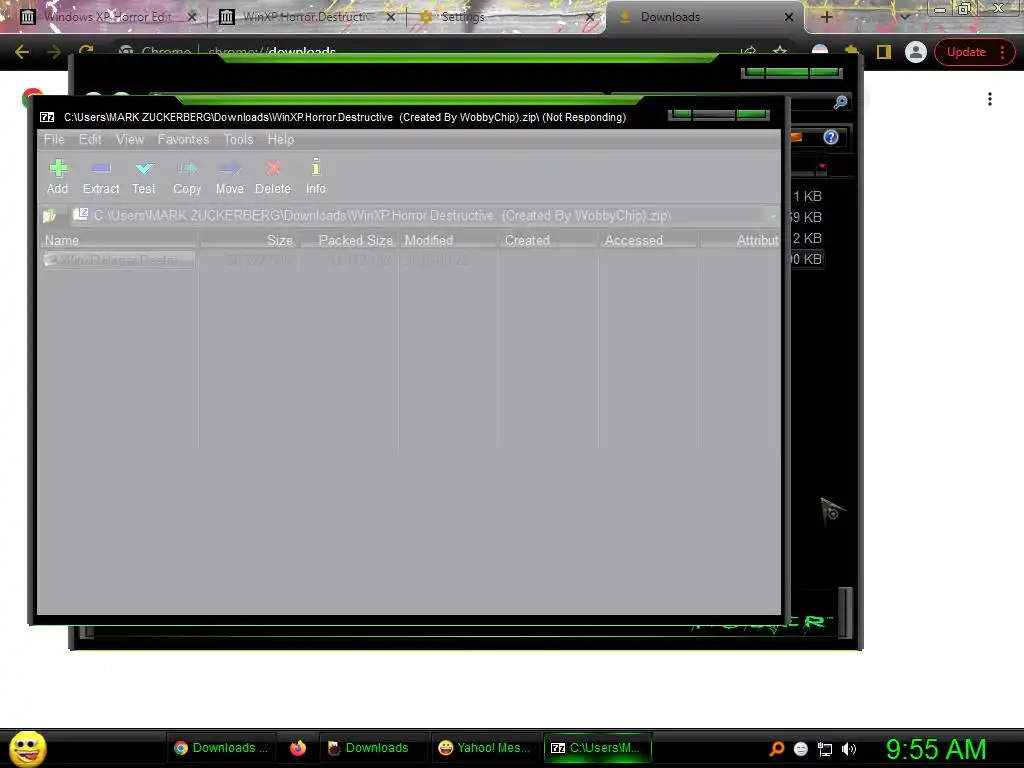Switch to 7-Zip C:\Users taskbar button
The width and height of the screenshot is (1024, 768).
point(596,748)
